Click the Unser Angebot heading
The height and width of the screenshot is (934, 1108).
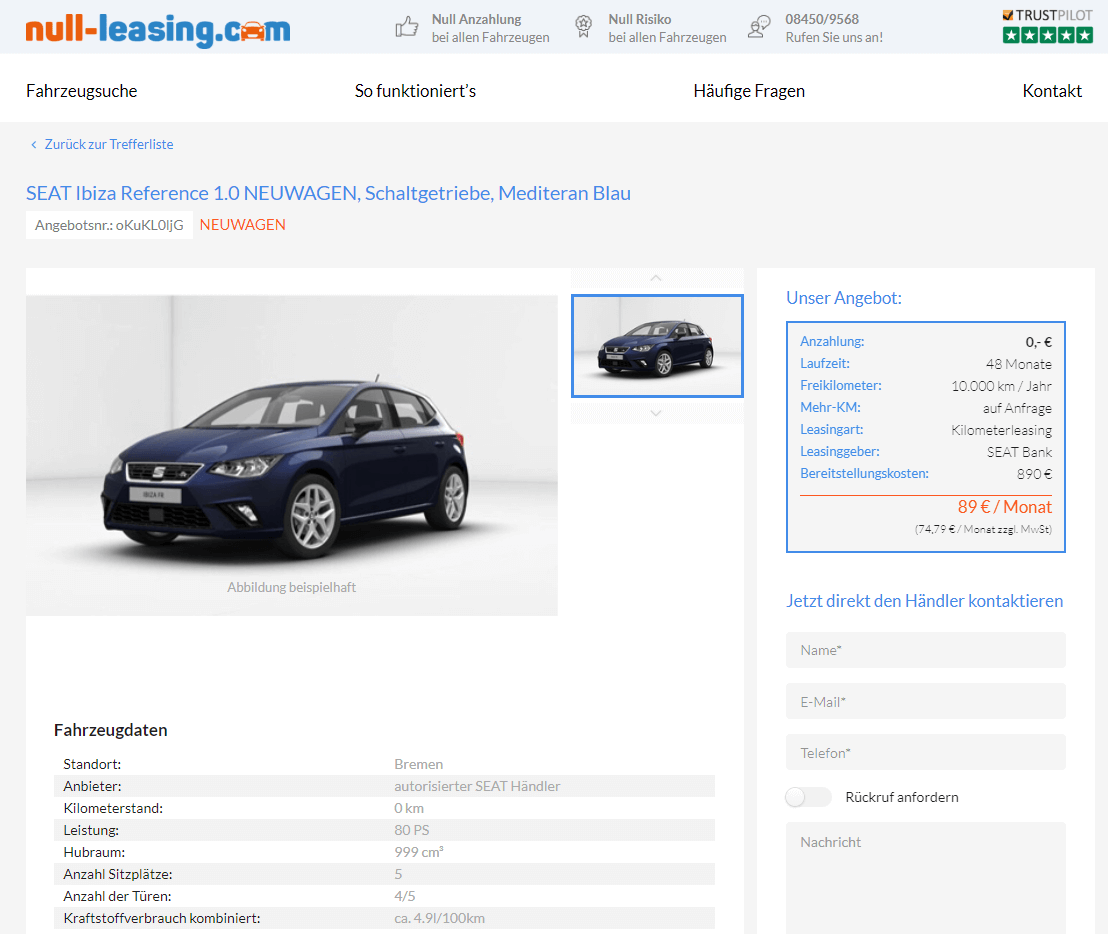tap(844, 297)
